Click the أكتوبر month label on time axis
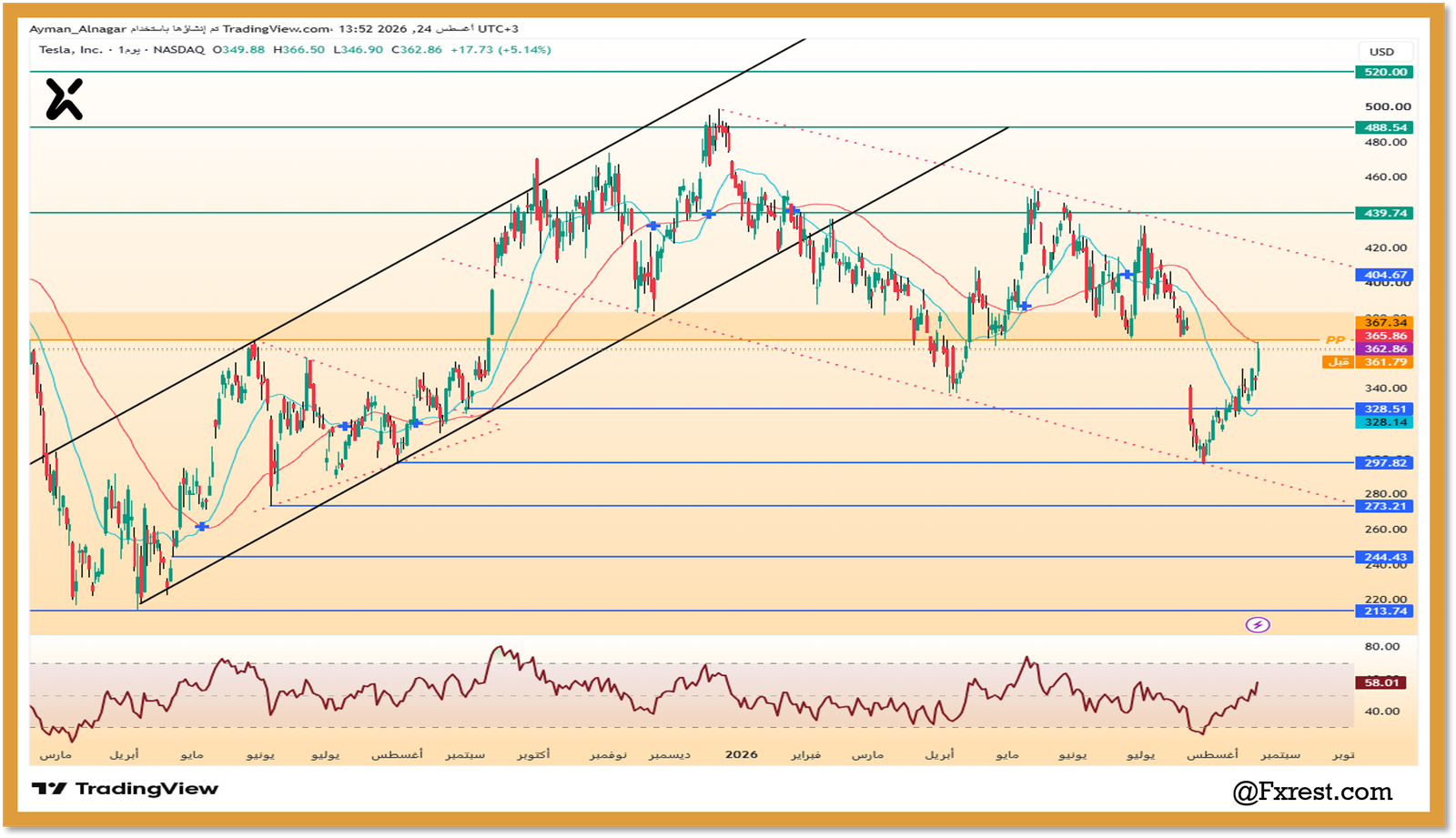Viewport: 1456px width, 838px height. [x=533, y=755]
